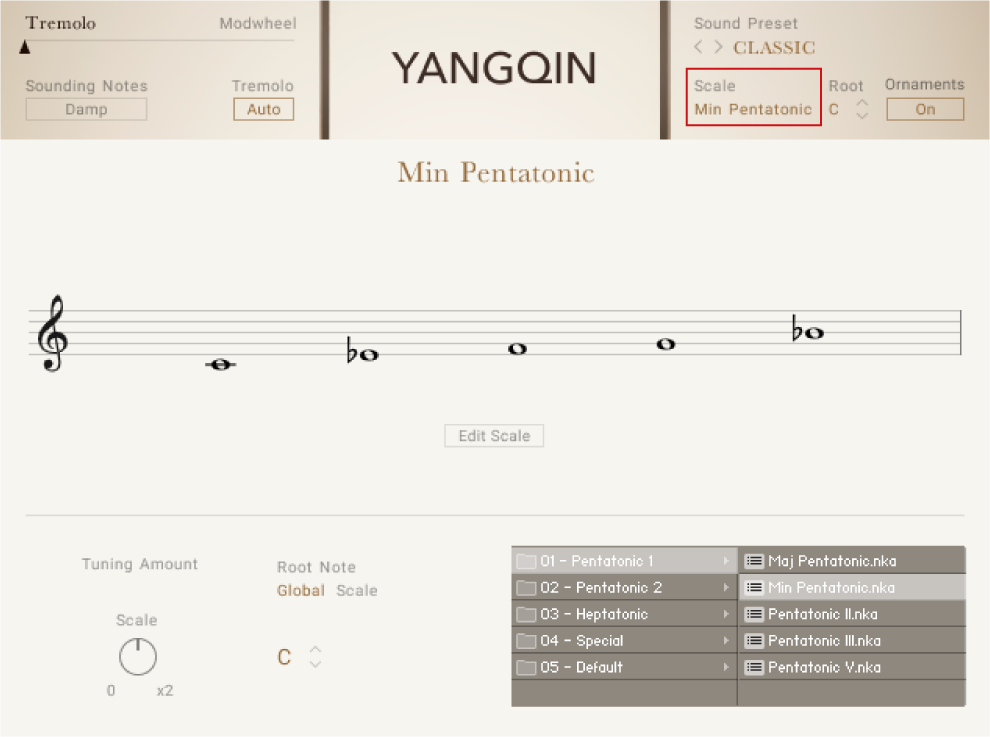Select the 05 - Default folder icon
The width and height of the screenshot is (990, 737).
[x=526, y=667]
